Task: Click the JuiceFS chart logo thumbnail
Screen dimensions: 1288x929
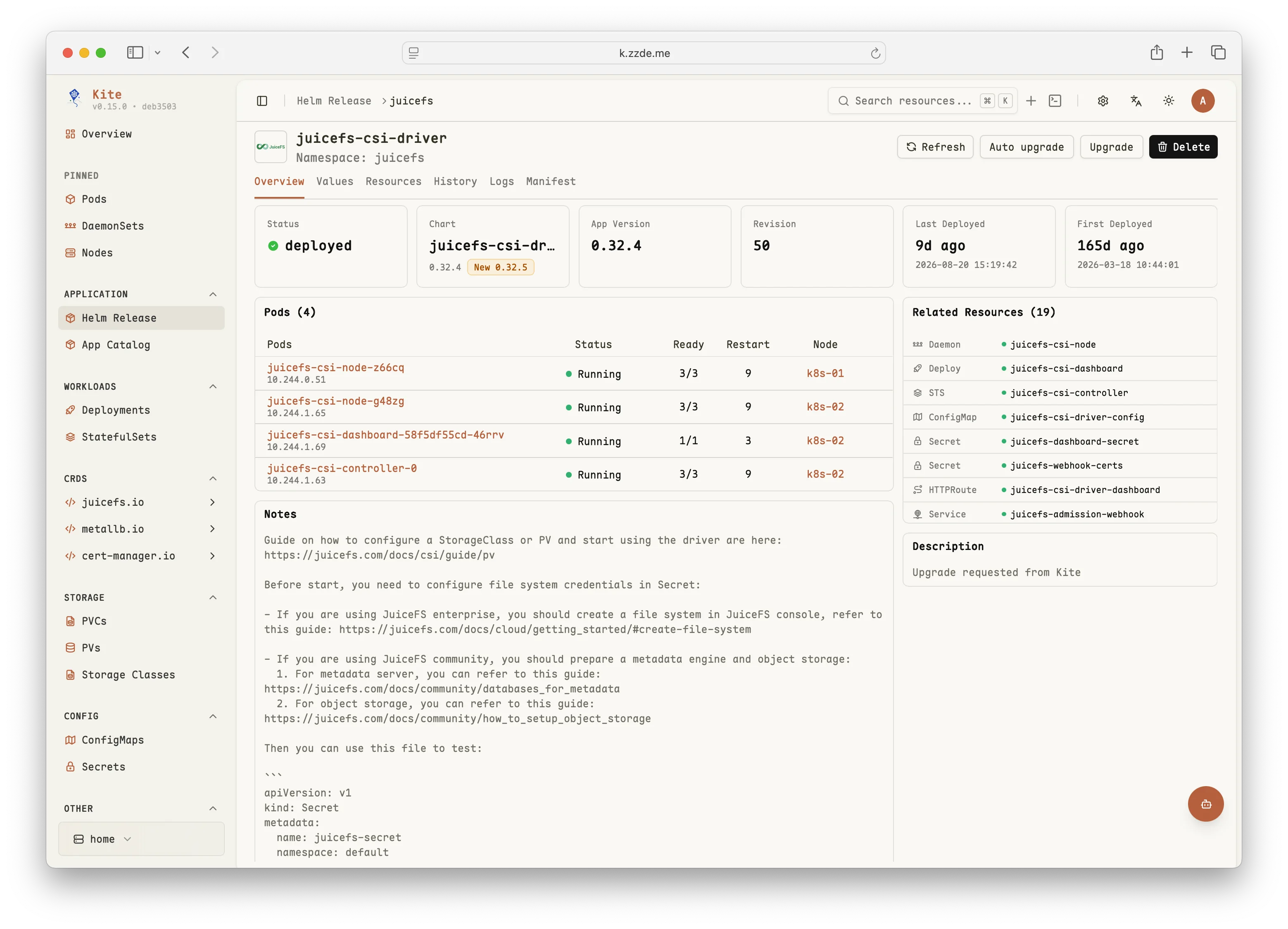Action: (x=270, y=147)
